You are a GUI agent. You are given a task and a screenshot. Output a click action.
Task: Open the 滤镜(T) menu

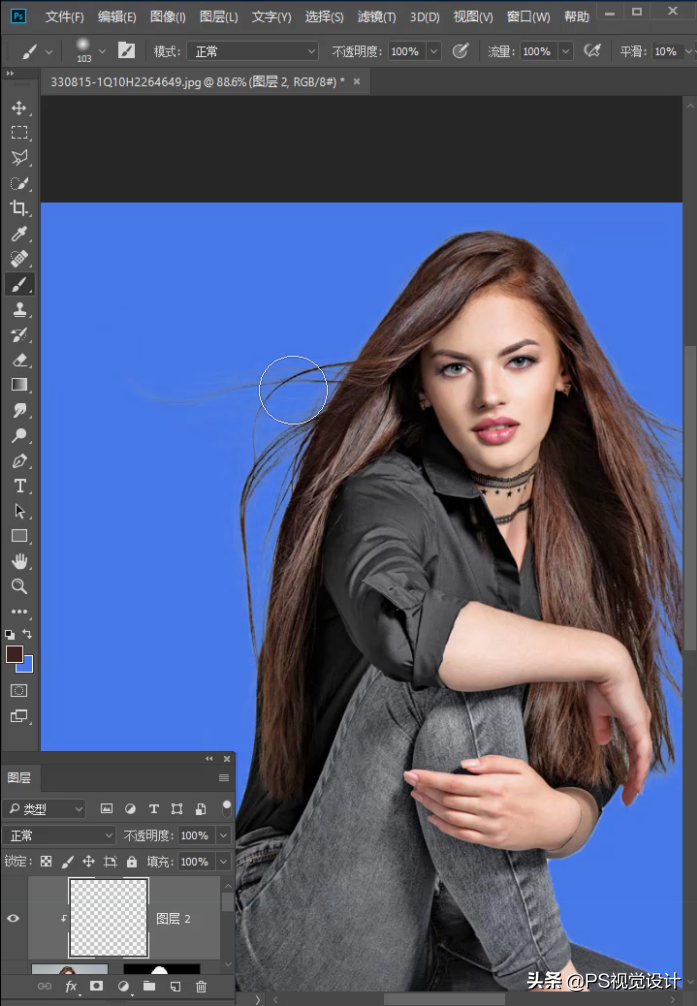tap(377, 17)
